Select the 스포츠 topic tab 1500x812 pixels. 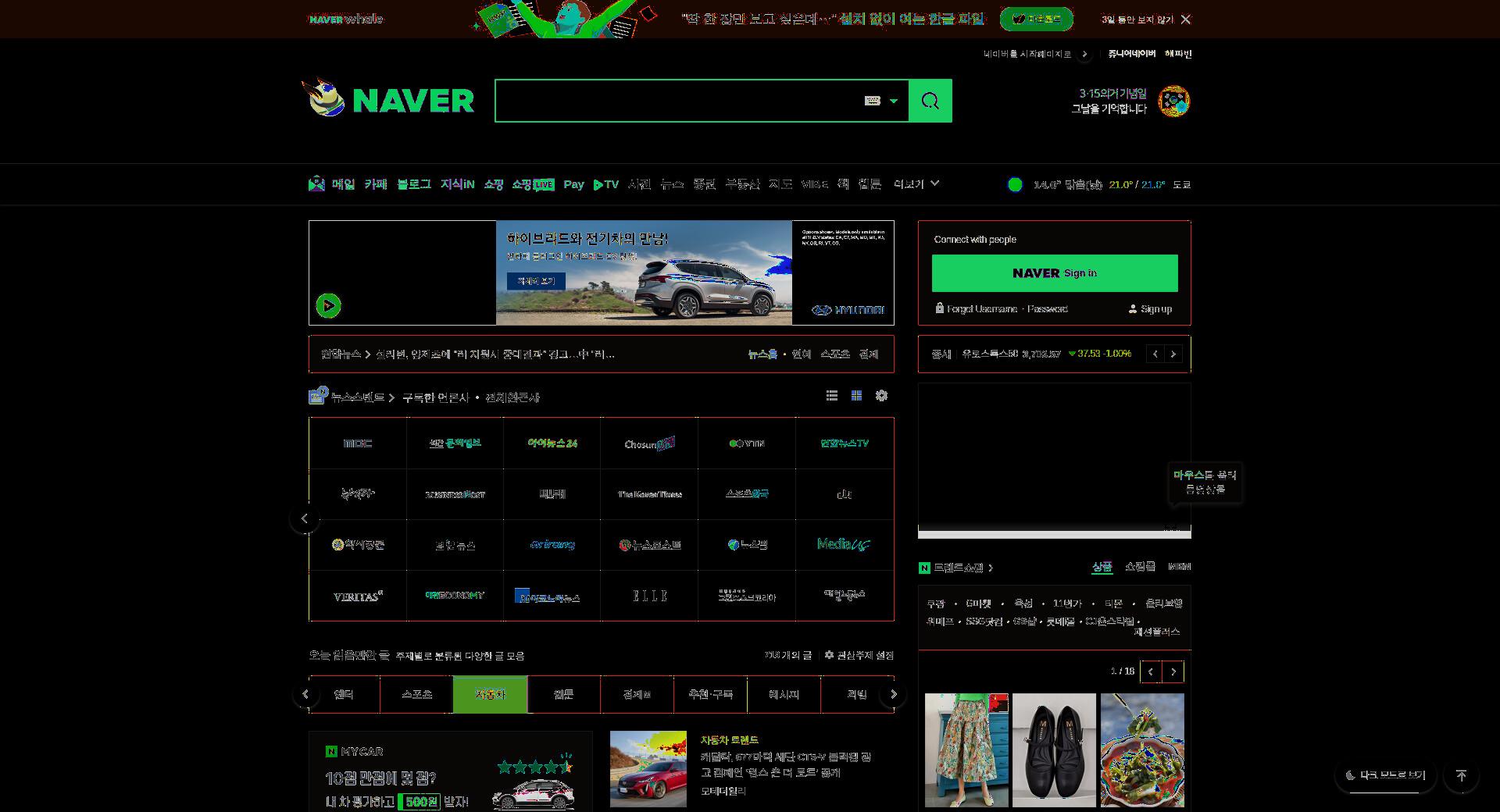tap(416, 694)
